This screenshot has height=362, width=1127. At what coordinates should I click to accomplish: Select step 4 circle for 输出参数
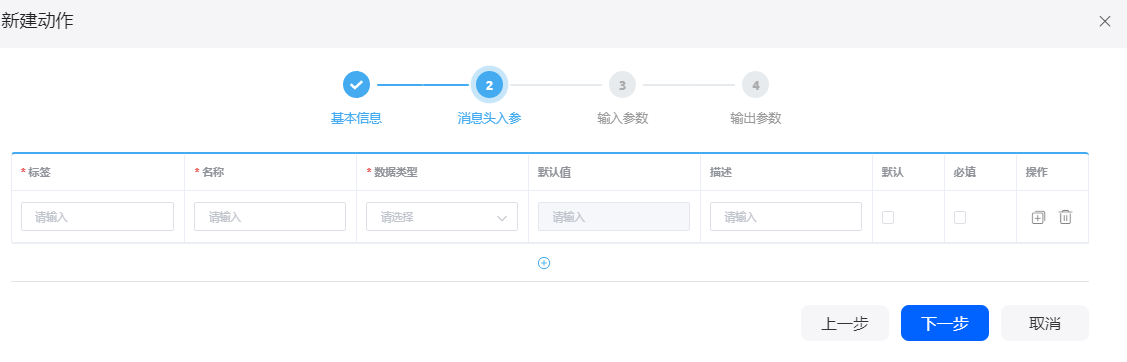(755, 85)
